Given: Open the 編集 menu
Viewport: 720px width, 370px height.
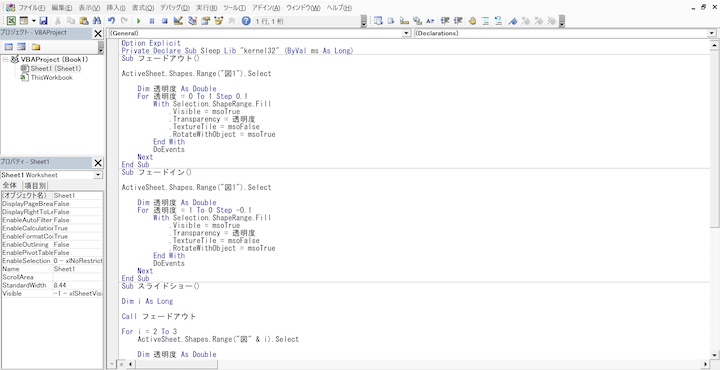Looking at the screenshot, I should tap(62, 8).
